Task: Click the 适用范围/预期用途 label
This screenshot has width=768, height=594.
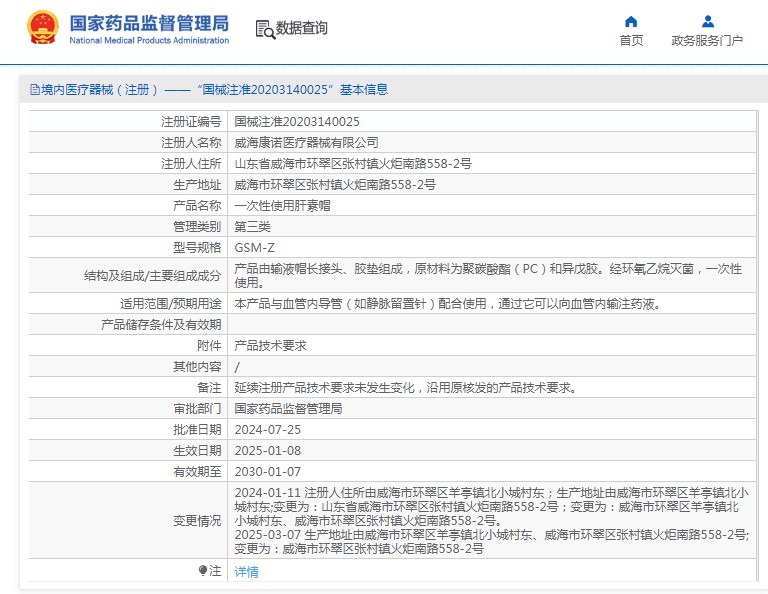Action: pos(170,304)
